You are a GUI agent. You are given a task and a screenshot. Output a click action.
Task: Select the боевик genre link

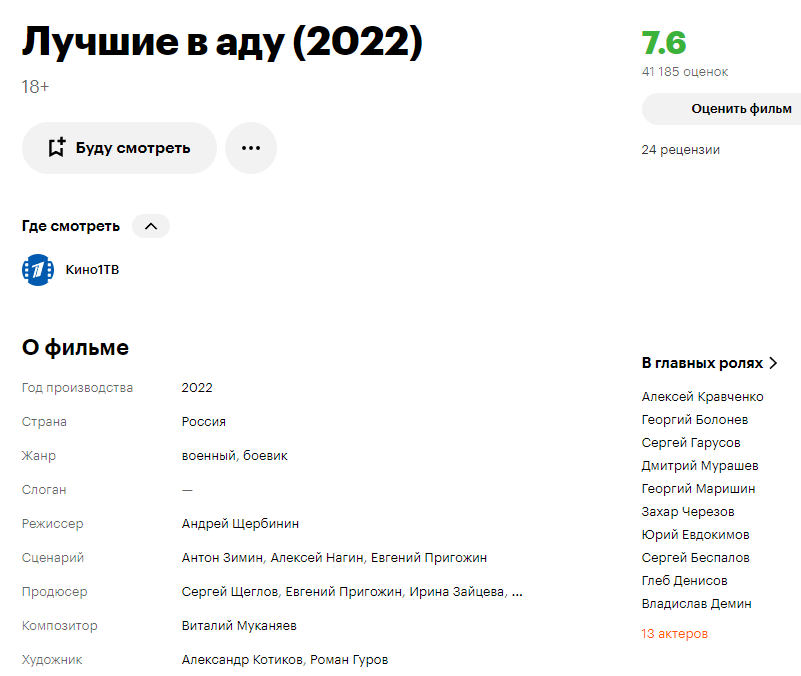(x=266, y=456)
